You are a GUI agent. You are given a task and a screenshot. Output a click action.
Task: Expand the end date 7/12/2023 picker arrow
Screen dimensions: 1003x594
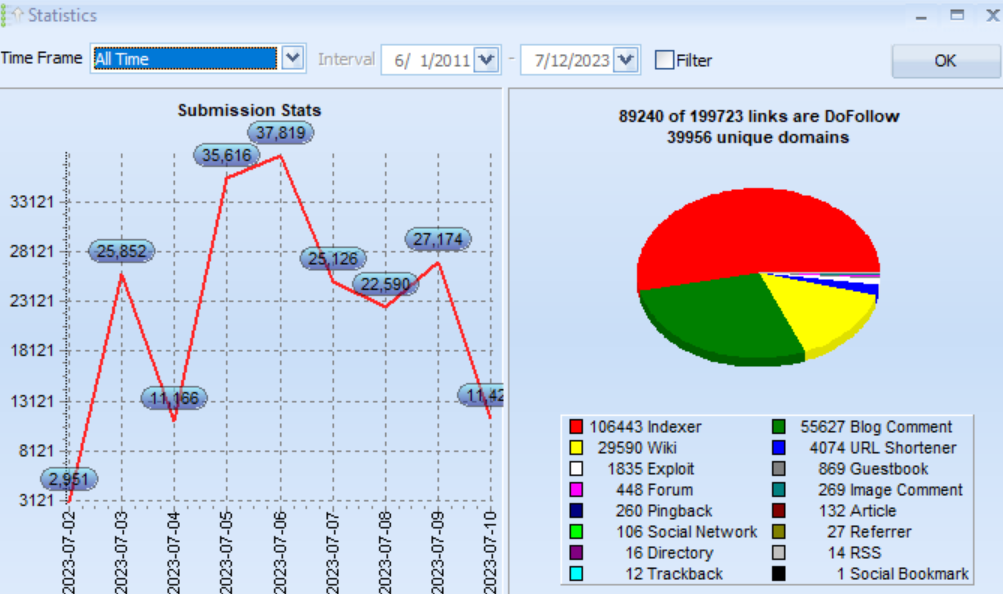[x=626, y=60]
